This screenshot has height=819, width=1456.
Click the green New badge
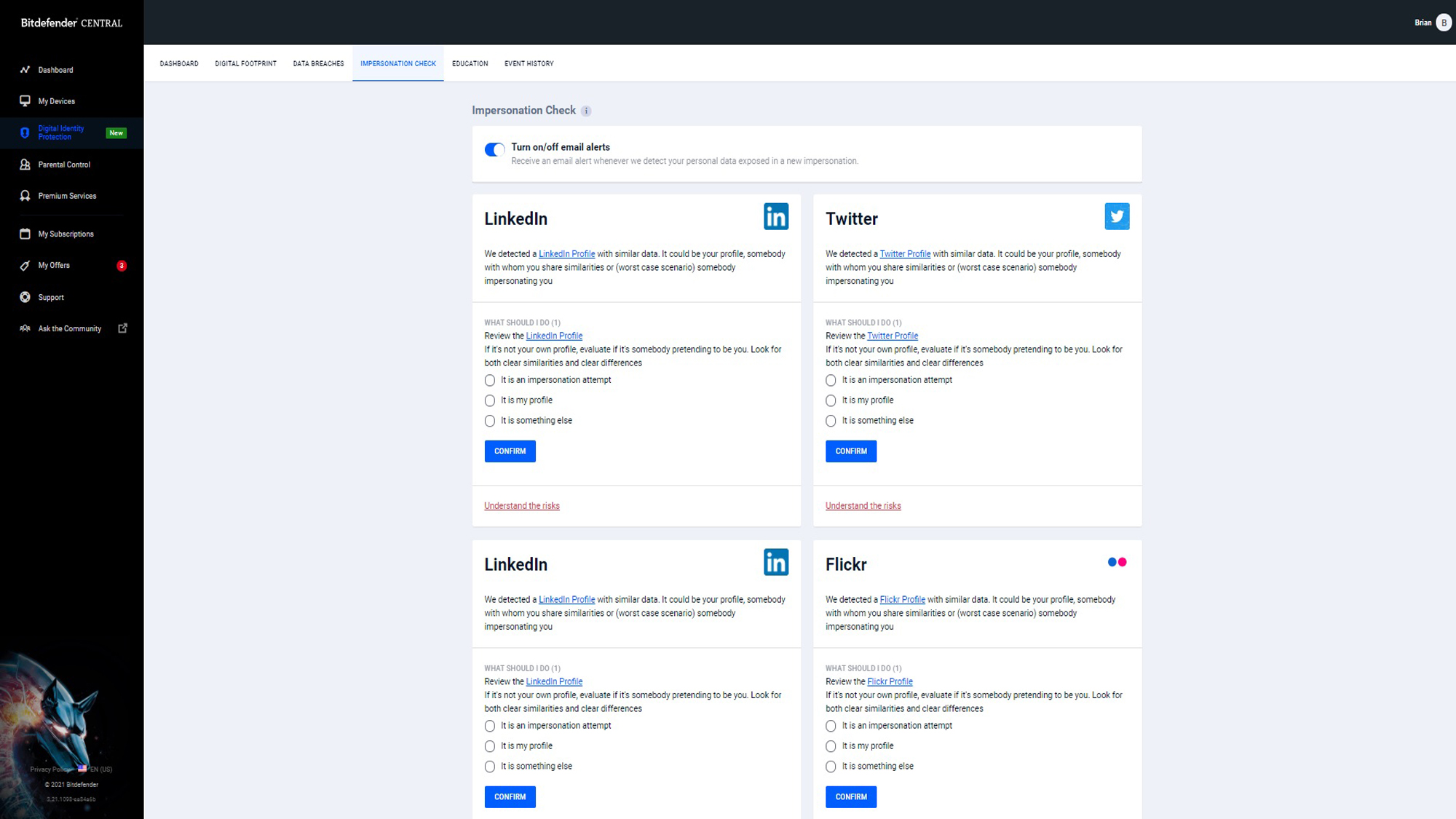(x=116, y=132)
